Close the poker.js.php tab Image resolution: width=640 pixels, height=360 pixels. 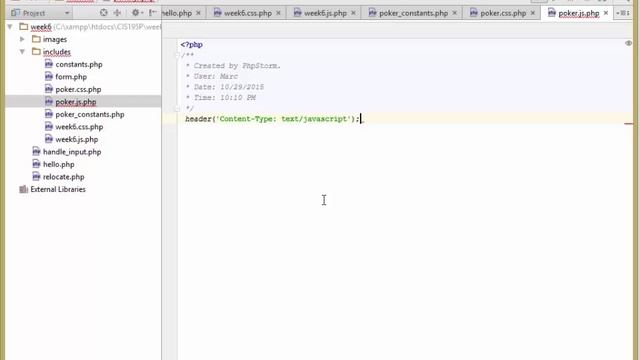coord(606,13)
